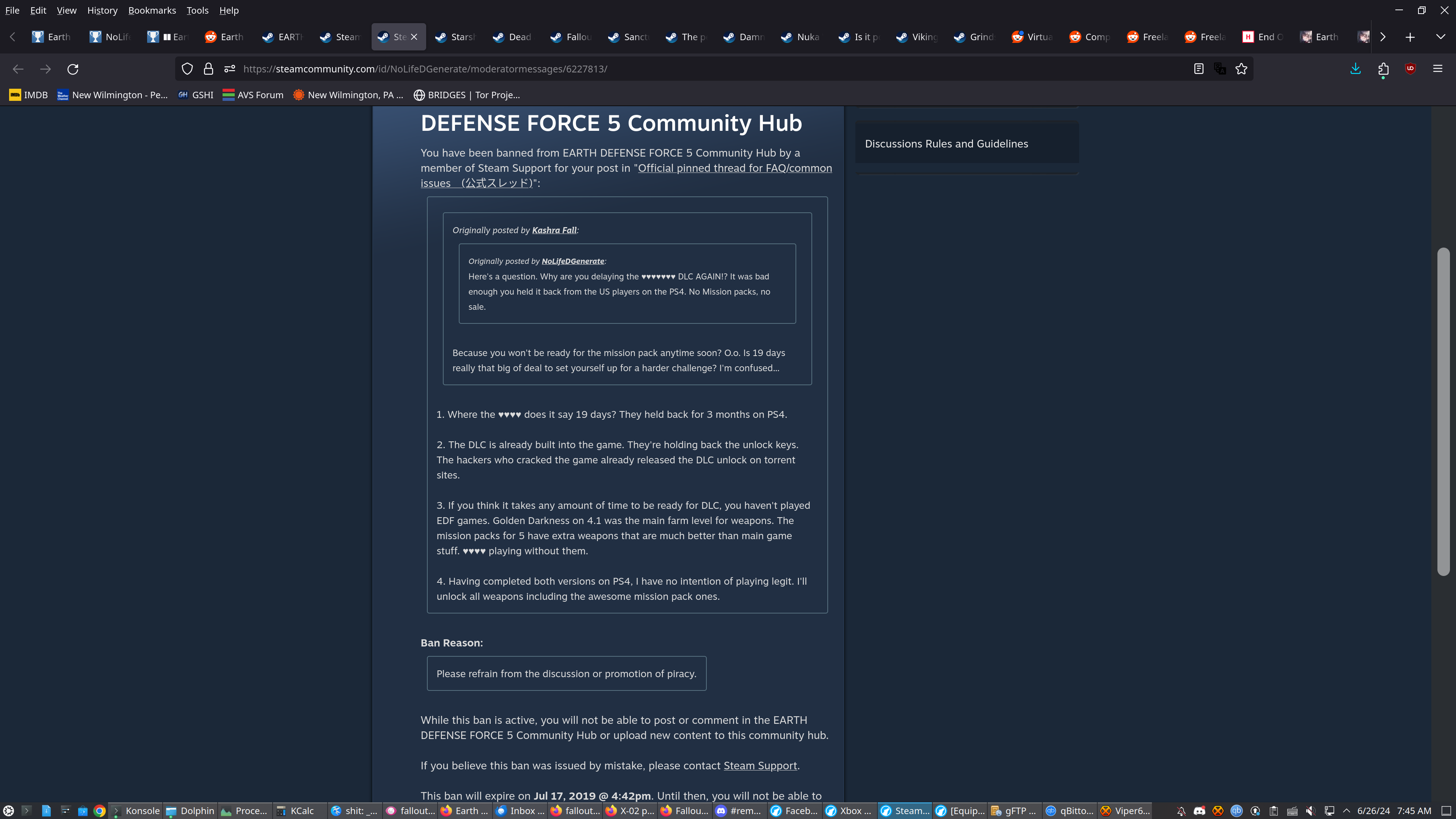Open Firefox hamburger application menu

[1437, 69]
